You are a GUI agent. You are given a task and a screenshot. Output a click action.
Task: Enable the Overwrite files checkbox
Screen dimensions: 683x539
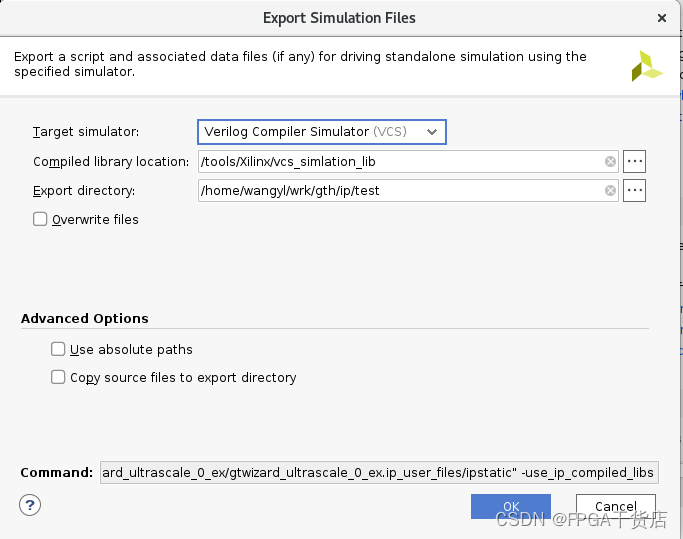(40, 219)
